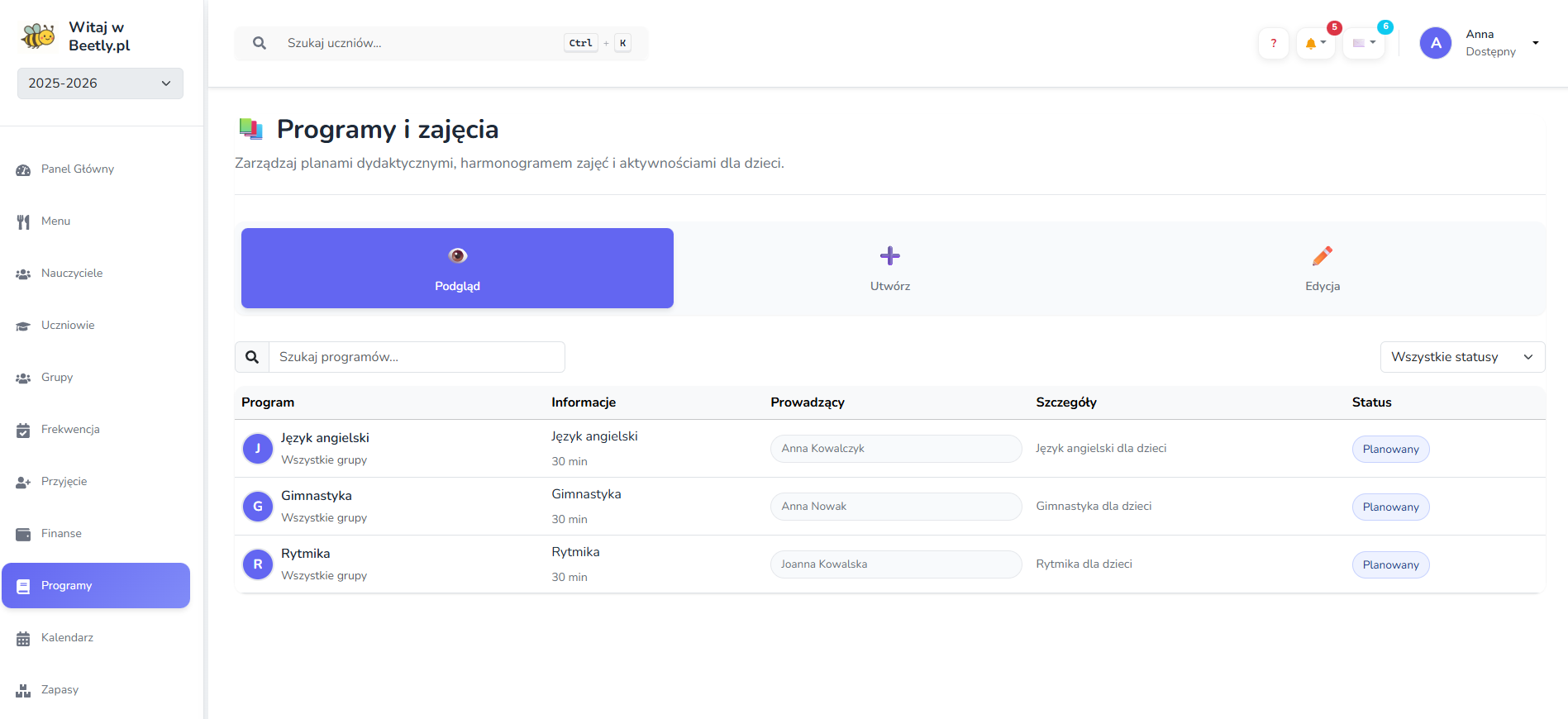Open the 2025-2026 school year dropdown
1568x719 pixels.
point(100,83)
